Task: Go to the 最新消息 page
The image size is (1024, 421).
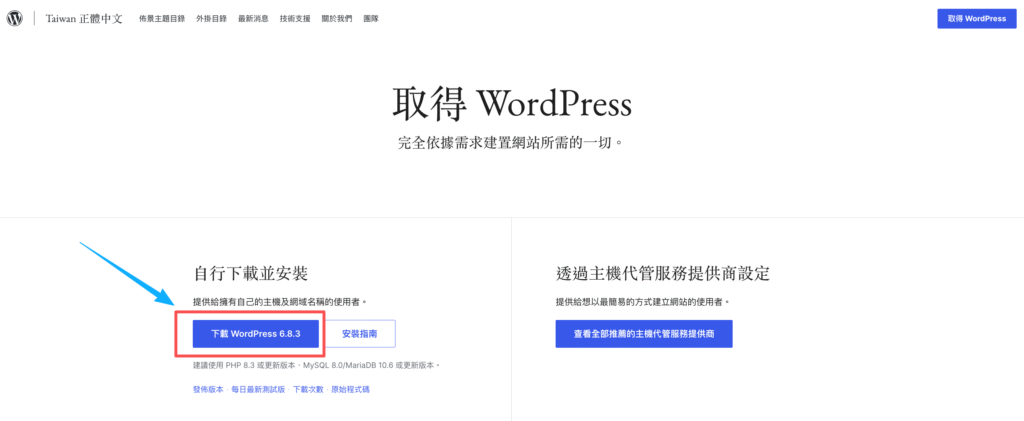Action: [253, 18]
